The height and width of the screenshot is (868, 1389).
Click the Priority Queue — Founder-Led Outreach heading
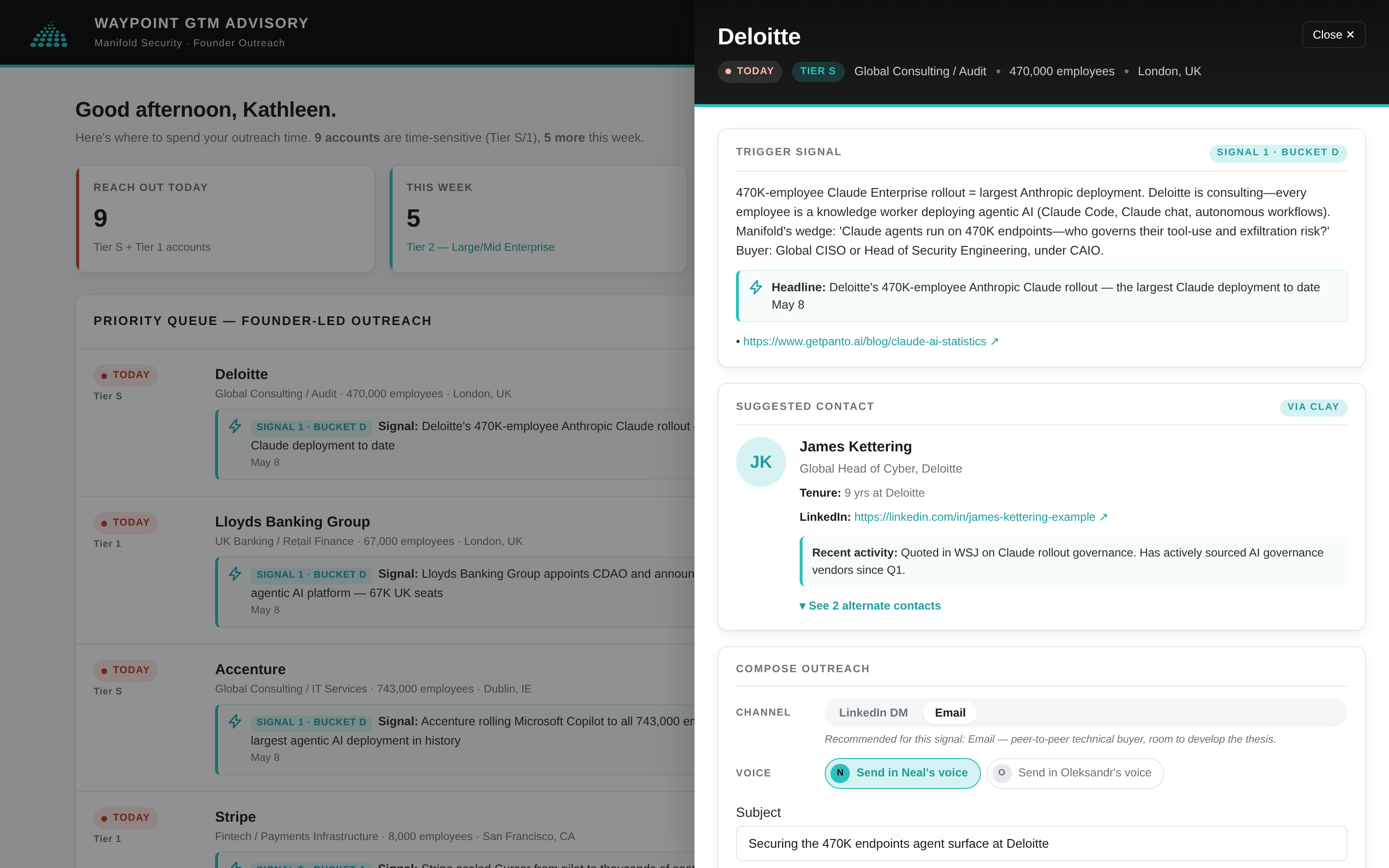pyautogui.click(x=262, y=321)
